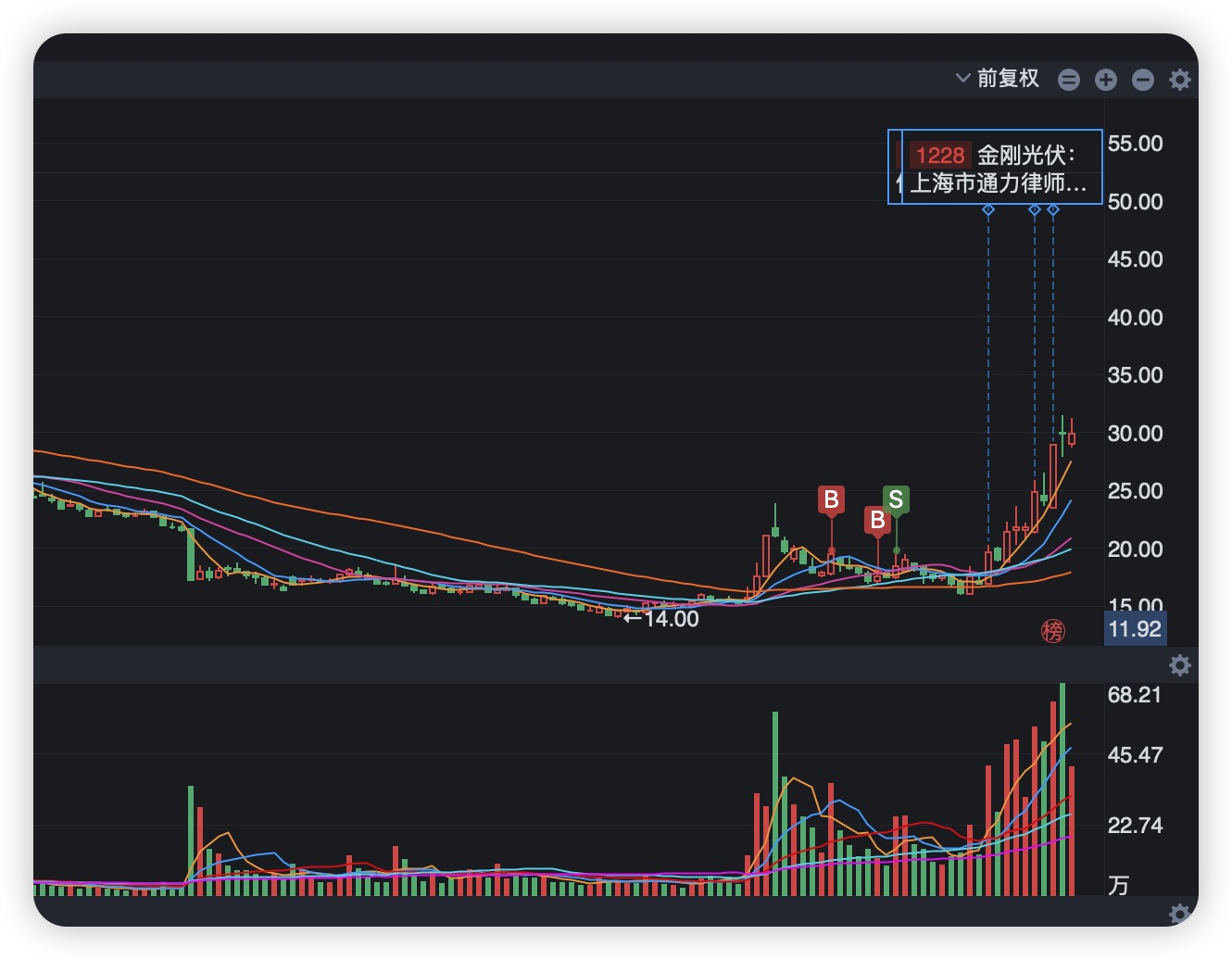This screenshot has height=960, width=1232.
Task: Click the green S sell marker
Action: (x=896, y=500)
